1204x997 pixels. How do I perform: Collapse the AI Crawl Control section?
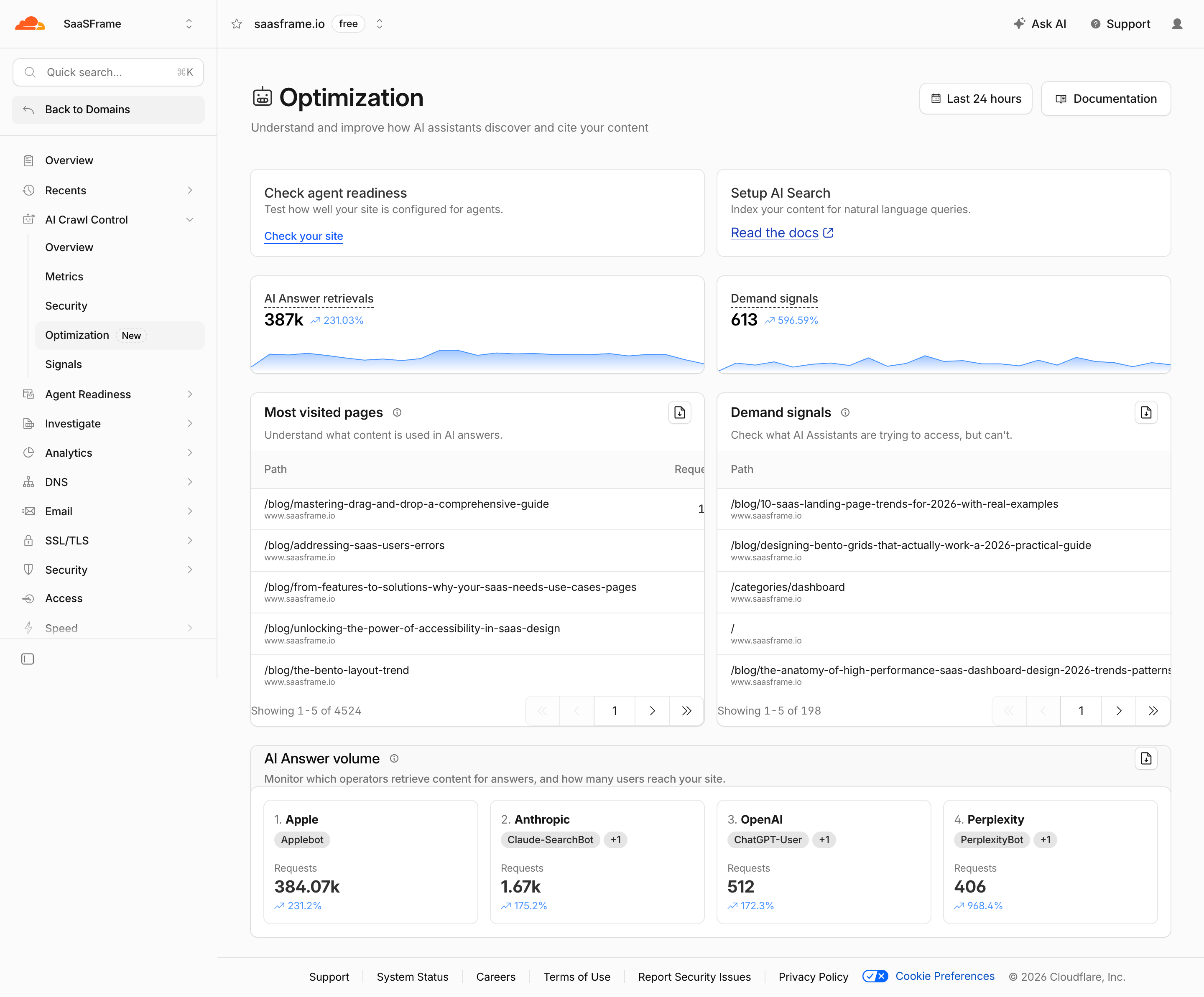[x=190, y=220]
